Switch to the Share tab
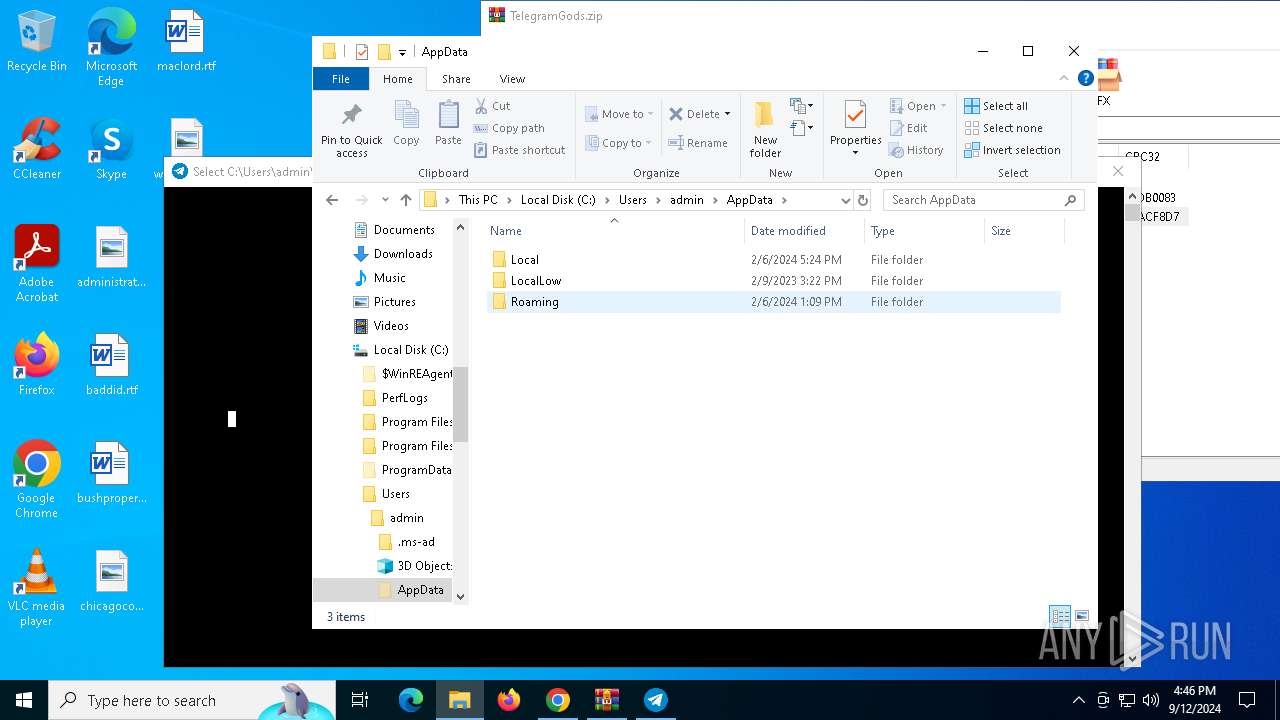The width and height of the screenshot is (1280, 720). pos(456,79)
